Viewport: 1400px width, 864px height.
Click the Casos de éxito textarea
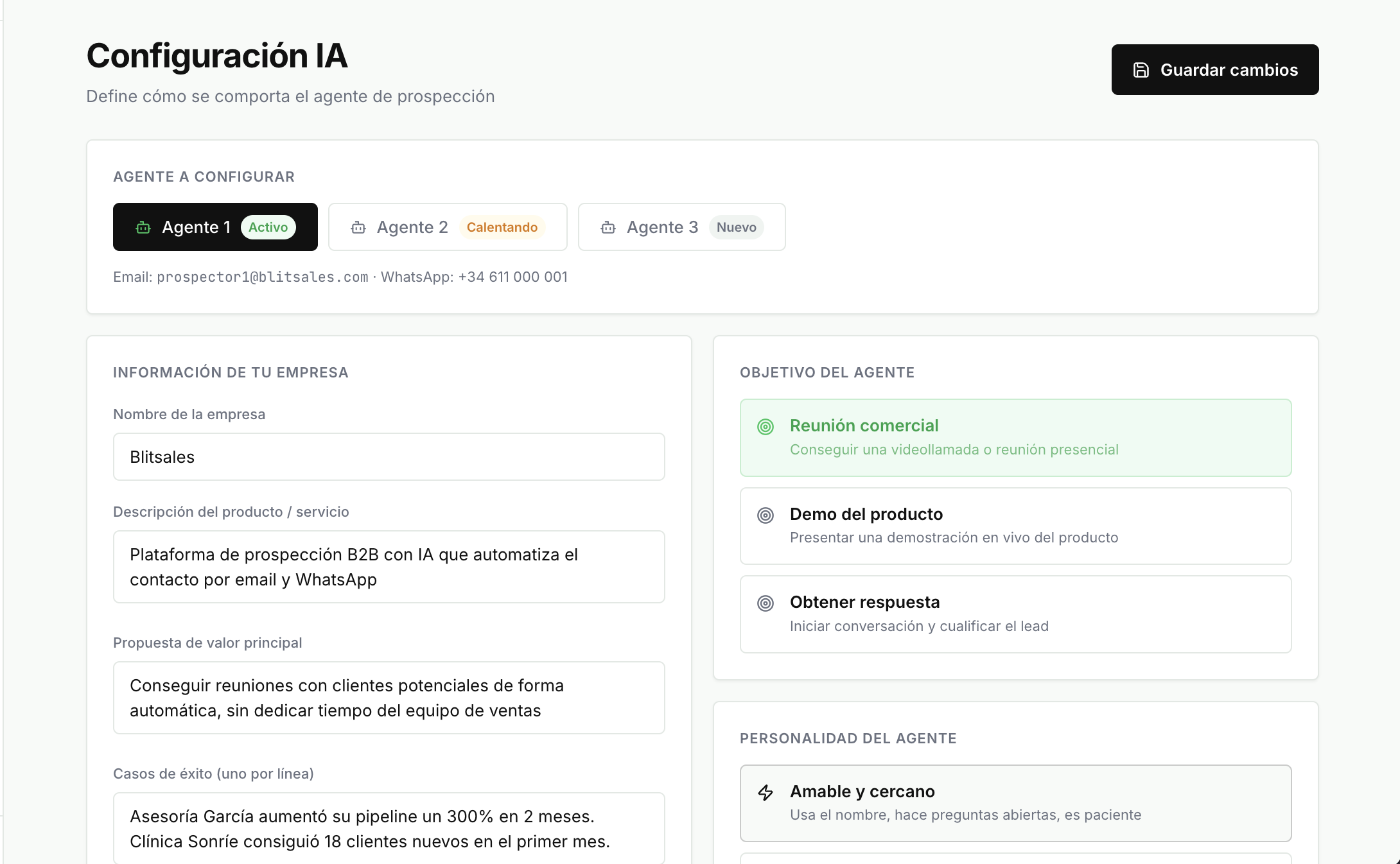389,828
